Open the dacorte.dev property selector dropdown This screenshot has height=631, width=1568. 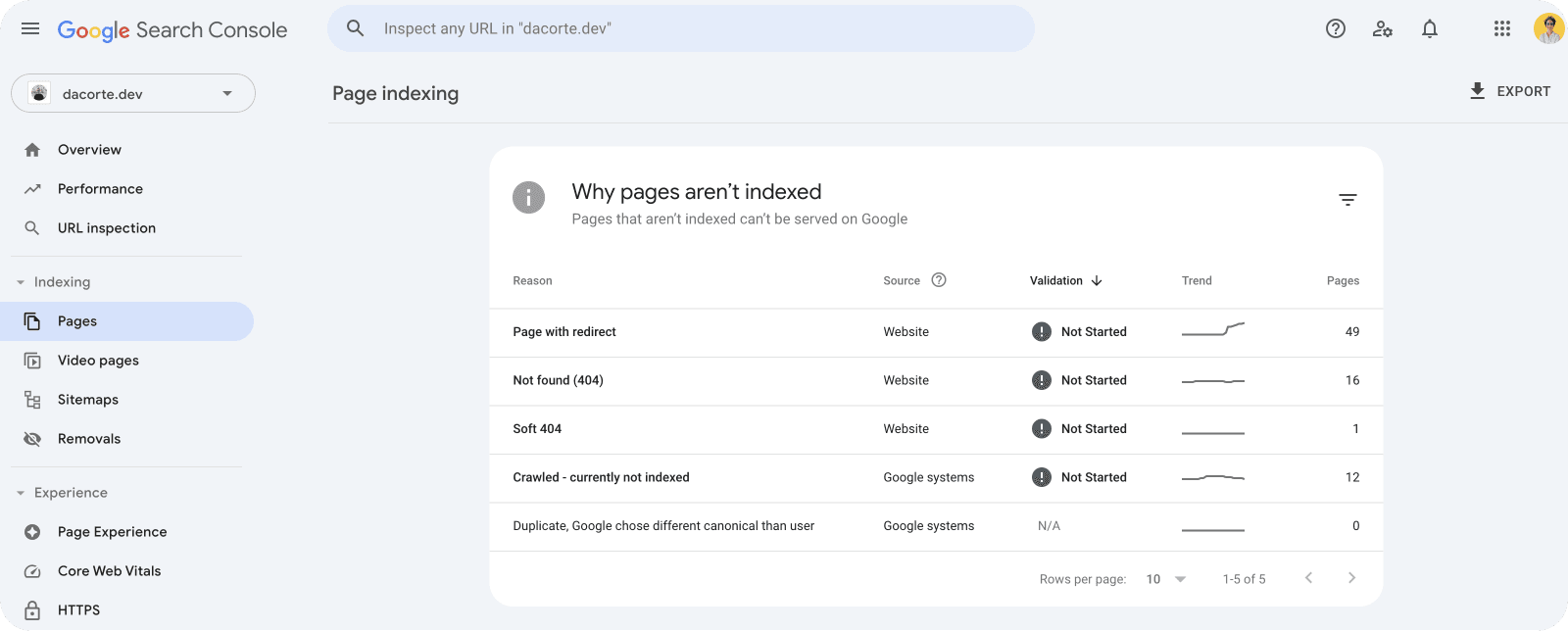[x=133, y=94]
